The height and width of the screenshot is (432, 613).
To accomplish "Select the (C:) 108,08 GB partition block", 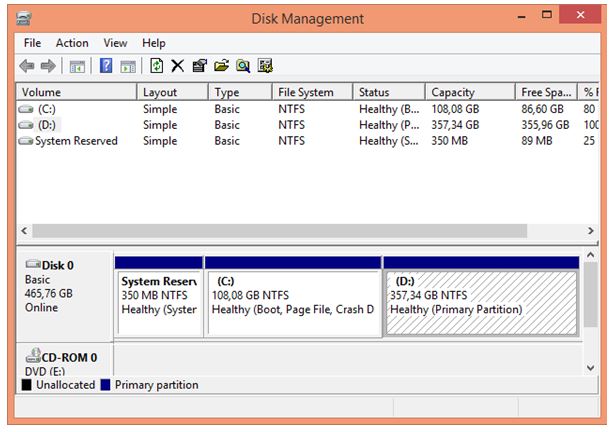I will point(293,297).
